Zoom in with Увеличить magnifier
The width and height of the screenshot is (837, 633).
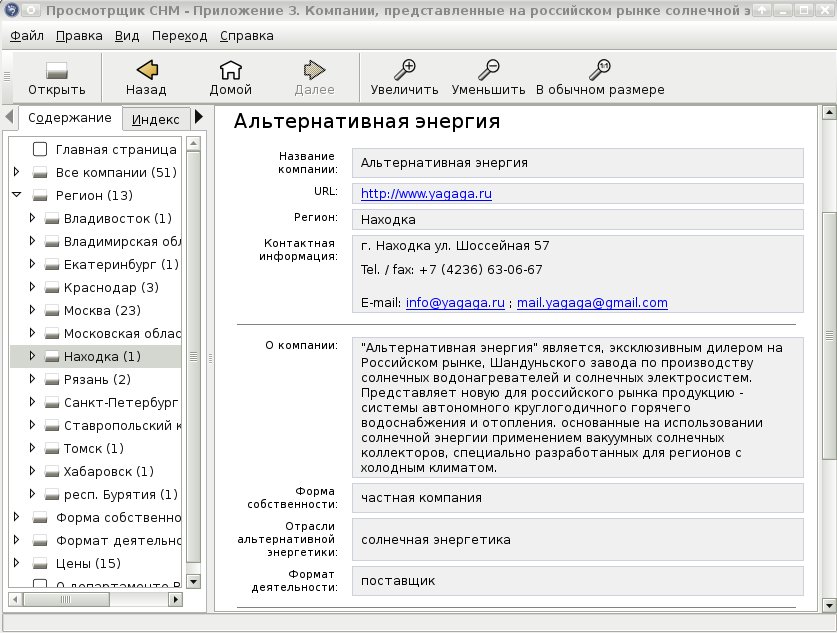[x=405, y=78]
